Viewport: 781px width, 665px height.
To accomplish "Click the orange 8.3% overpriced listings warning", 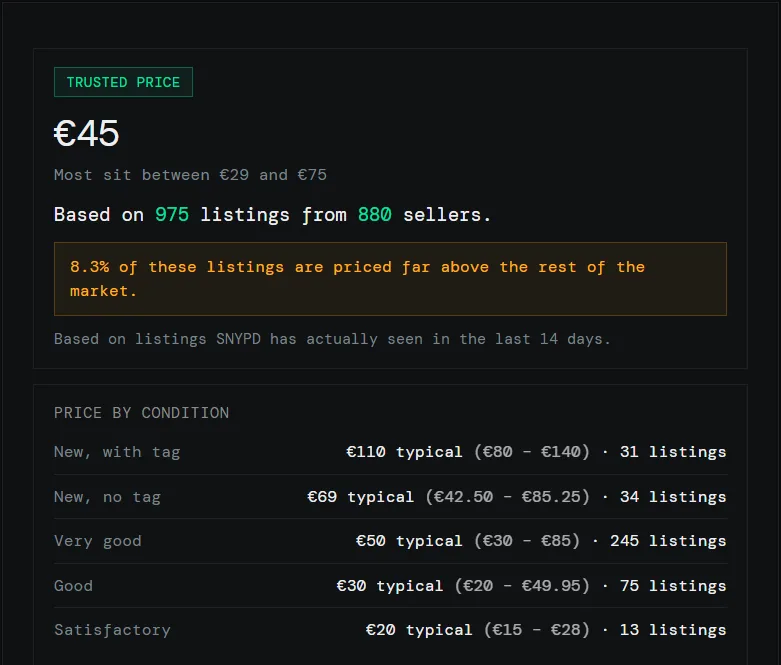I will pyautogui.click(x=390, y=279).
